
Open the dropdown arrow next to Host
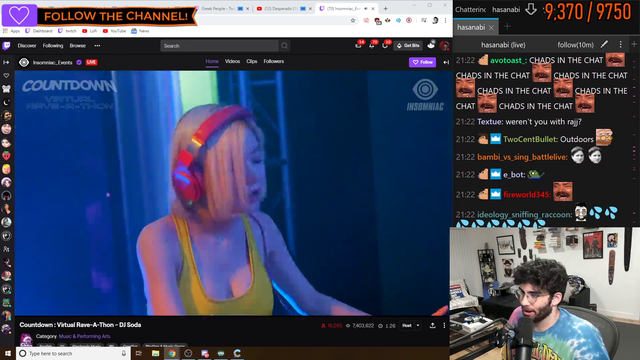tap(418, 326)
